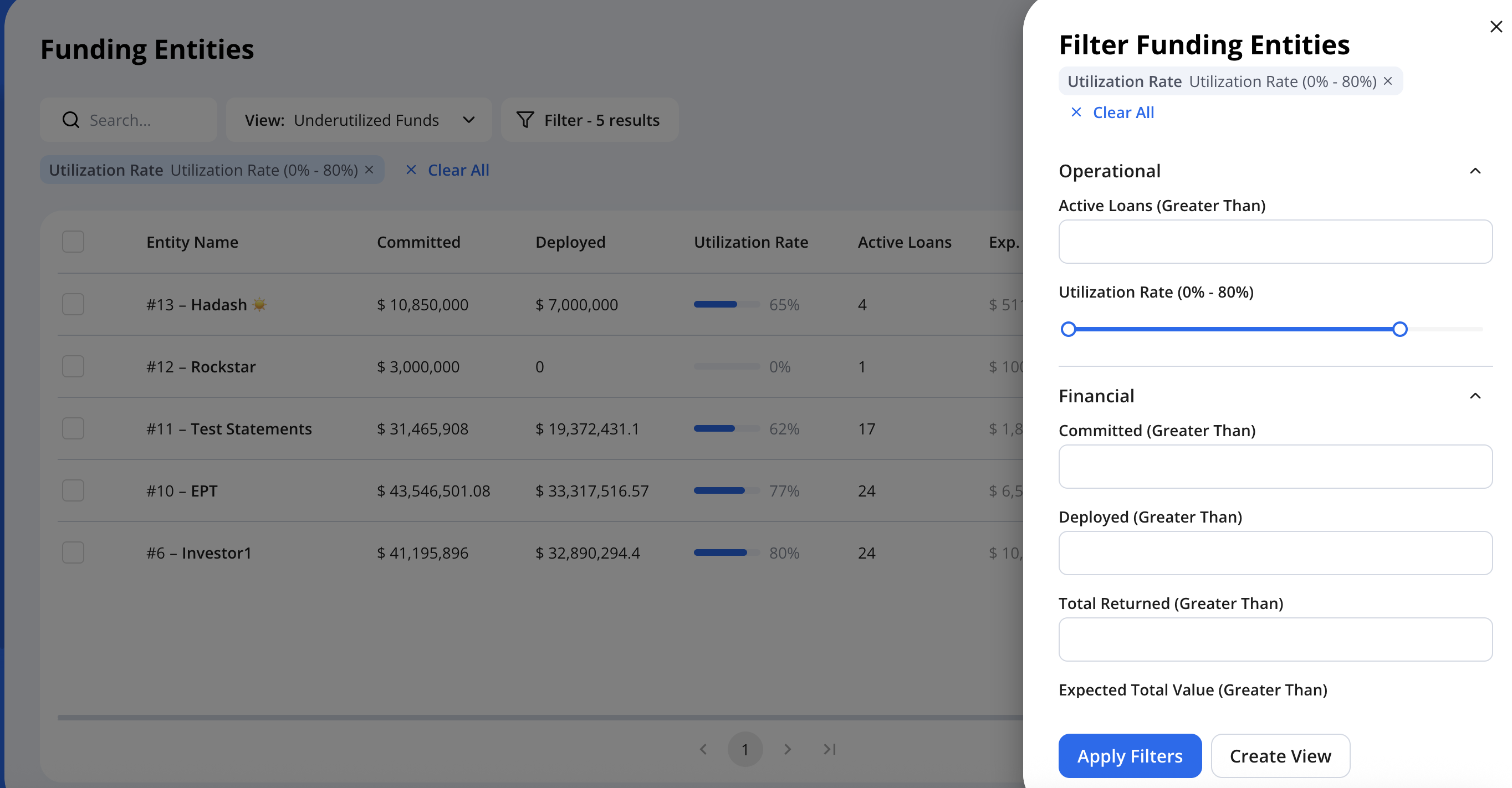Focus the Deployed (Greater Than) field
Viewport: 1512px width, 788px height.
(1275, 552)
